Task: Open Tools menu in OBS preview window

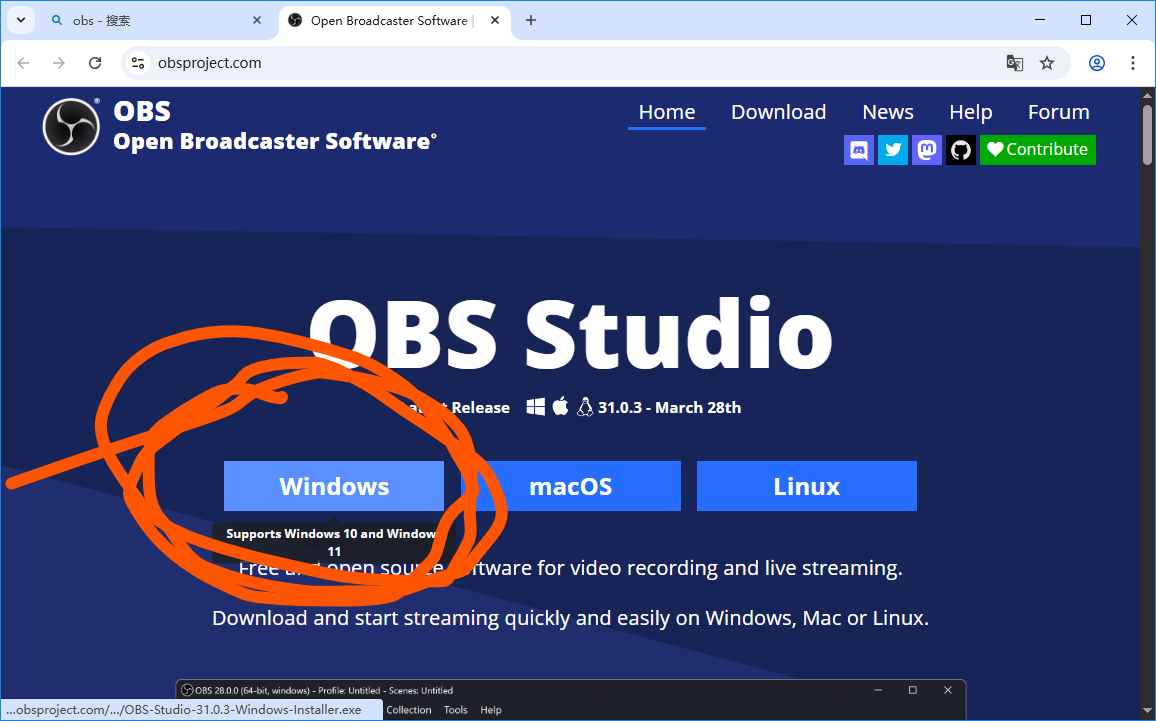Action: [456, 710]
